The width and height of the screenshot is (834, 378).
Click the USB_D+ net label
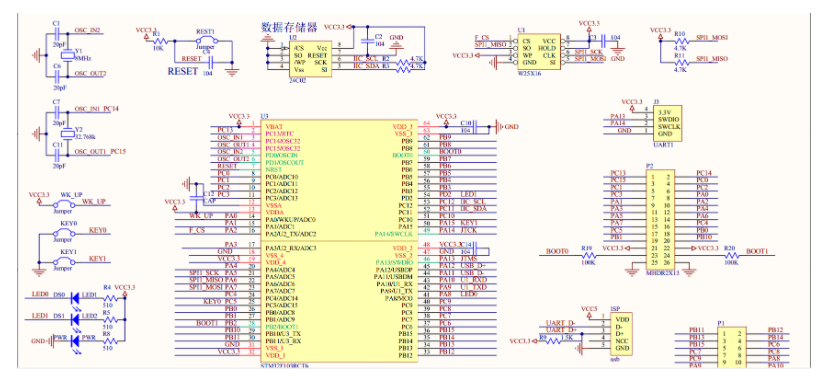[473, 265]
